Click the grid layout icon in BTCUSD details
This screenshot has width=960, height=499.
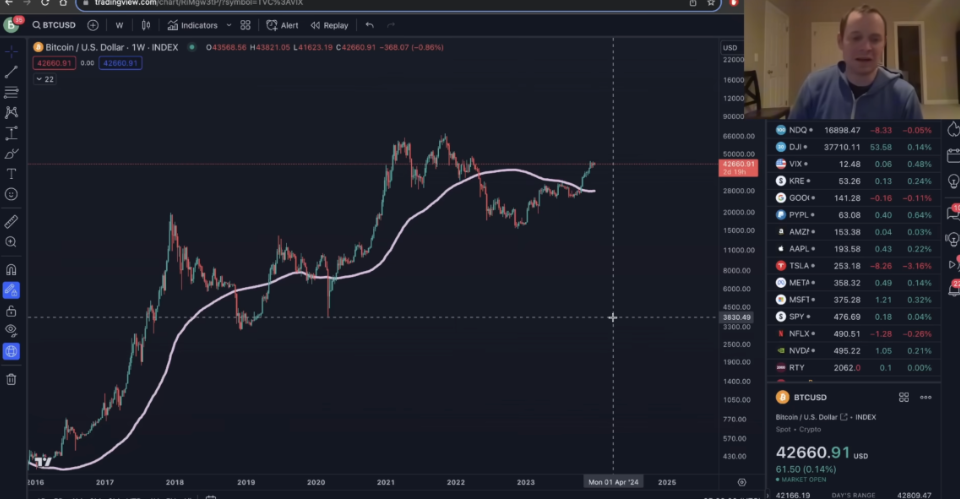tap(904, 397)
